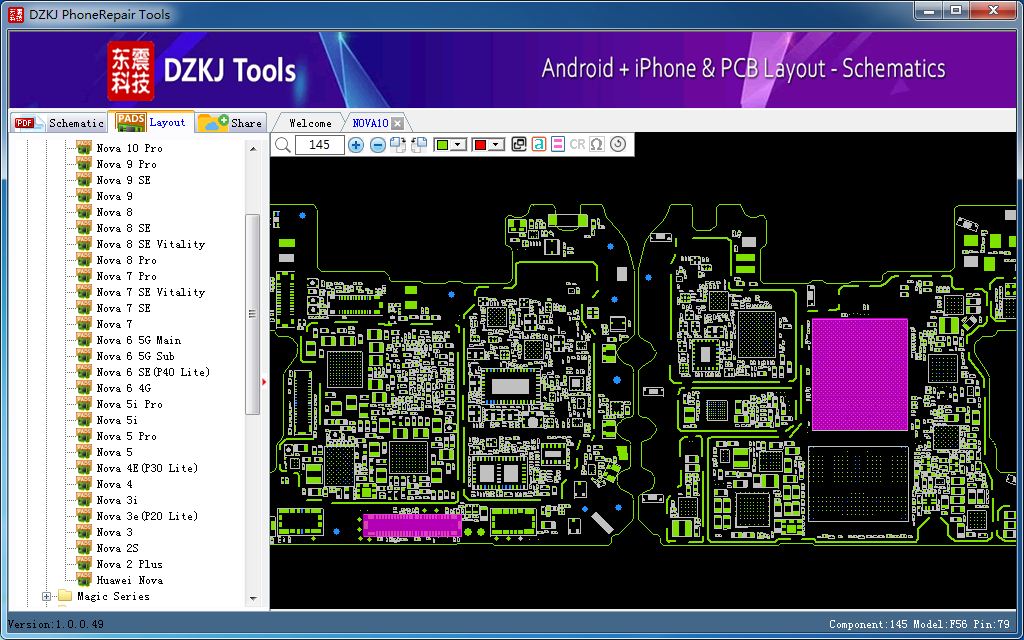This screenshot has height=640, width=1024.
Task: Click 'Component:145 Model:F56 Pin:79' status text
Action: (x=919, y=624)
